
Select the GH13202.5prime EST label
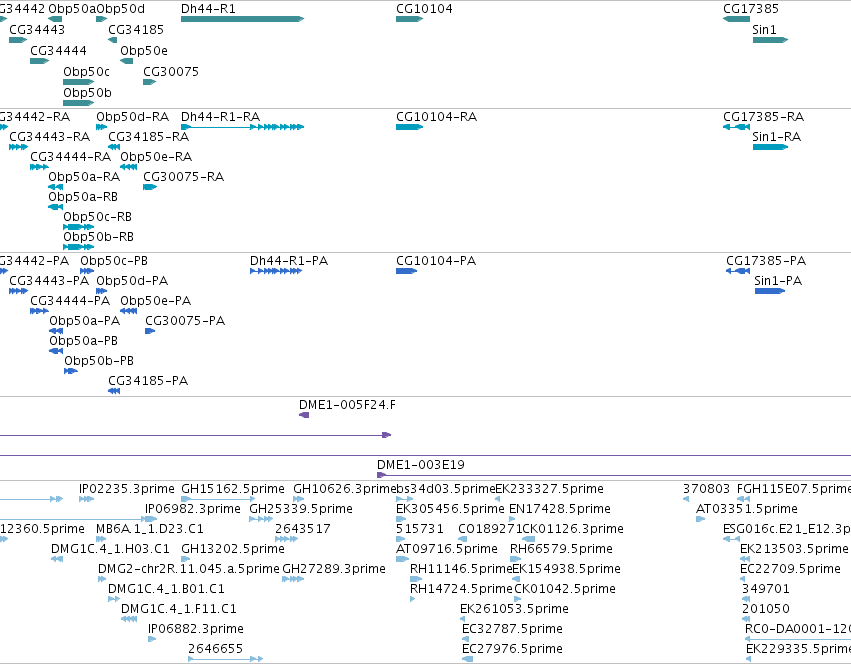233,549
